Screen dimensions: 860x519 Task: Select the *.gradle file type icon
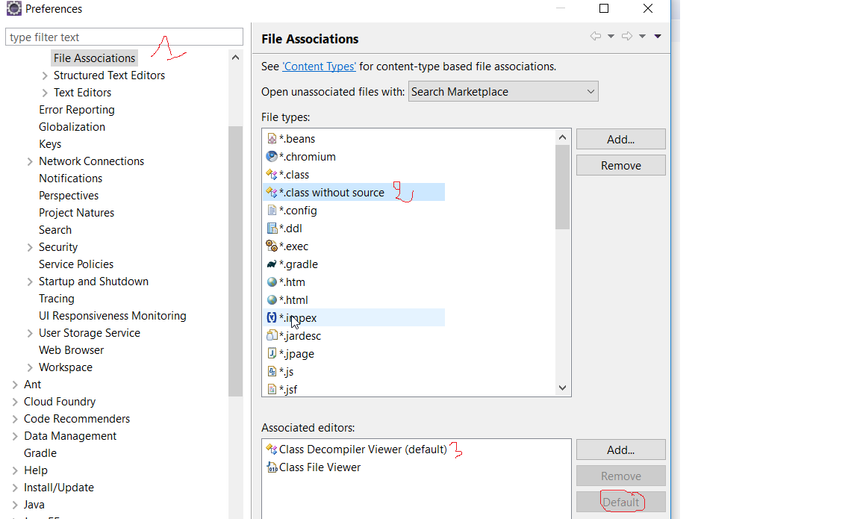tap(272, 264)
